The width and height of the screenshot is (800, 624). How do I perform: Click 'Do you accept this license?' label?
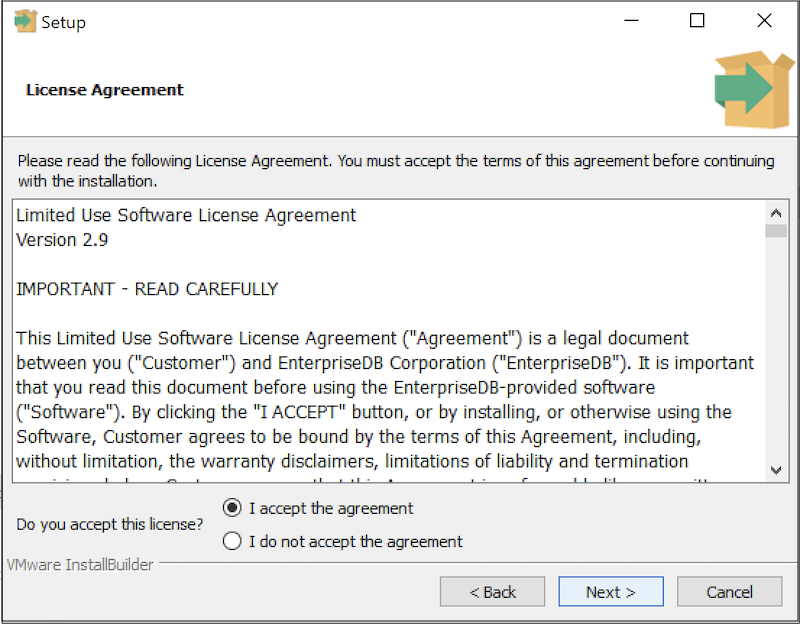coord(110,525)
